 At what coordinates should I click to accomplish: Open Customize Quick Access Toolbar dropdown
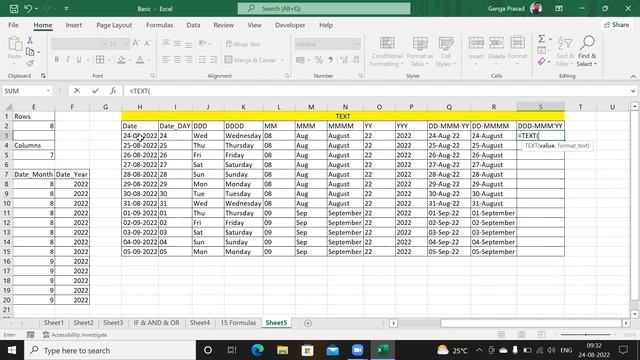(66, 9)
